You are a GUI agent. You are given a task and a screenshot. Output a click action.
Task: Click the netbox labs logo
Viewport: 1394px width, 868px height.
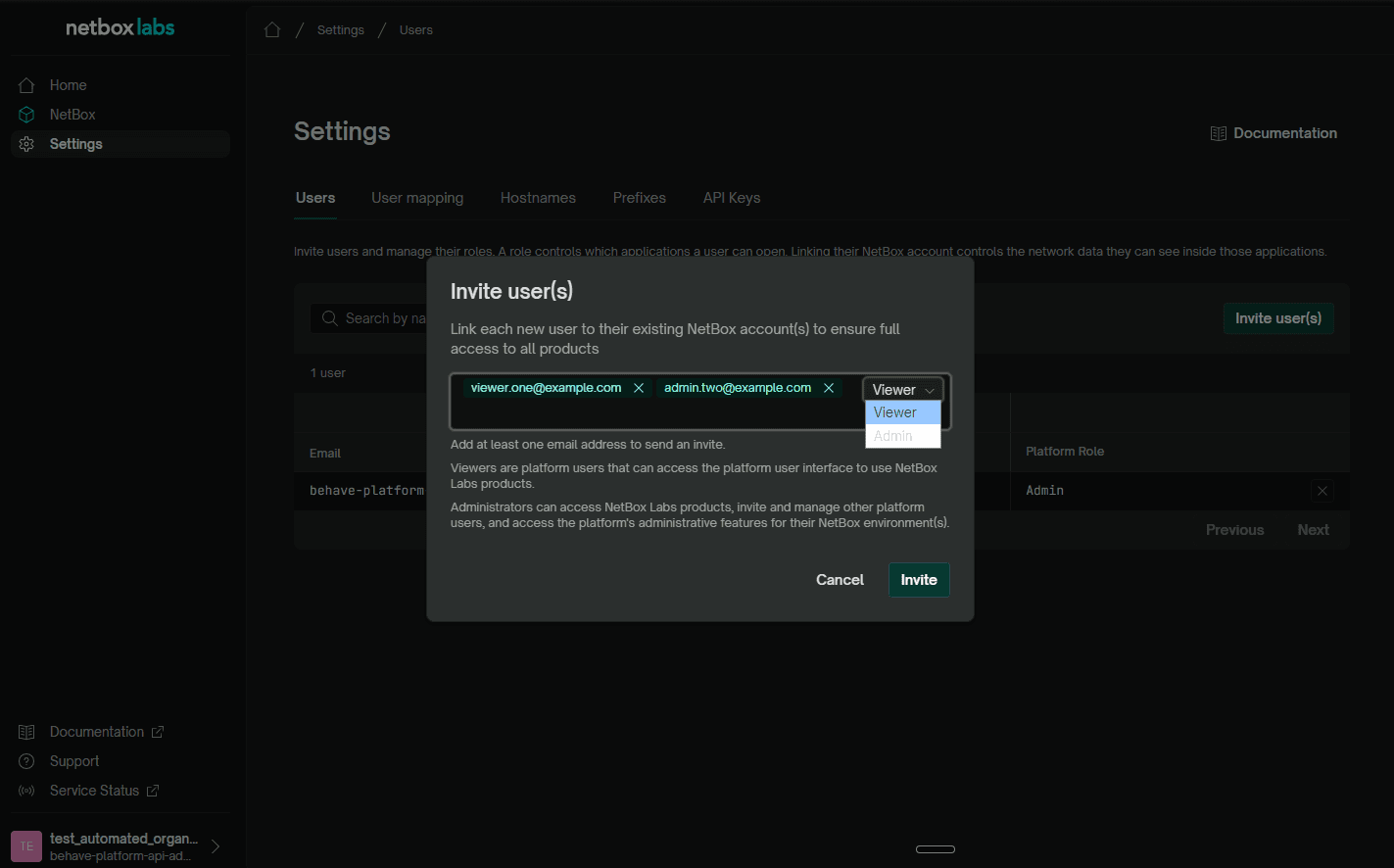coord(120,27)
